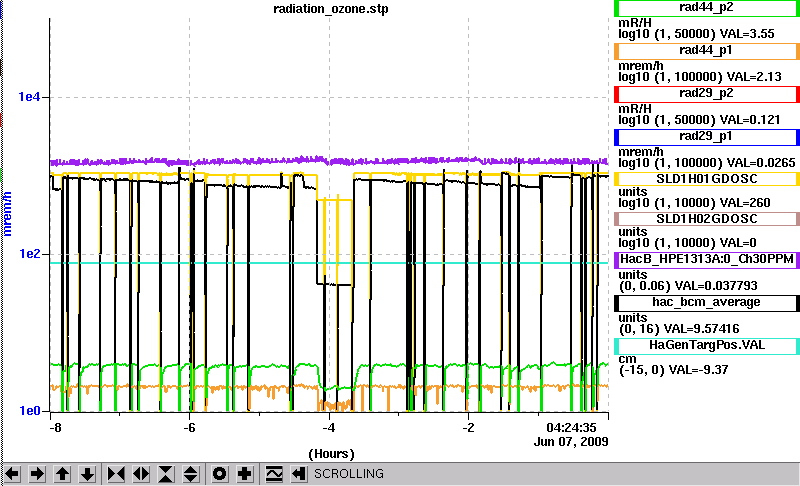Select the rad29_p2 red curve legend
Image resolution: width=800 pixels, height=486 pixels.
[707, 94]
